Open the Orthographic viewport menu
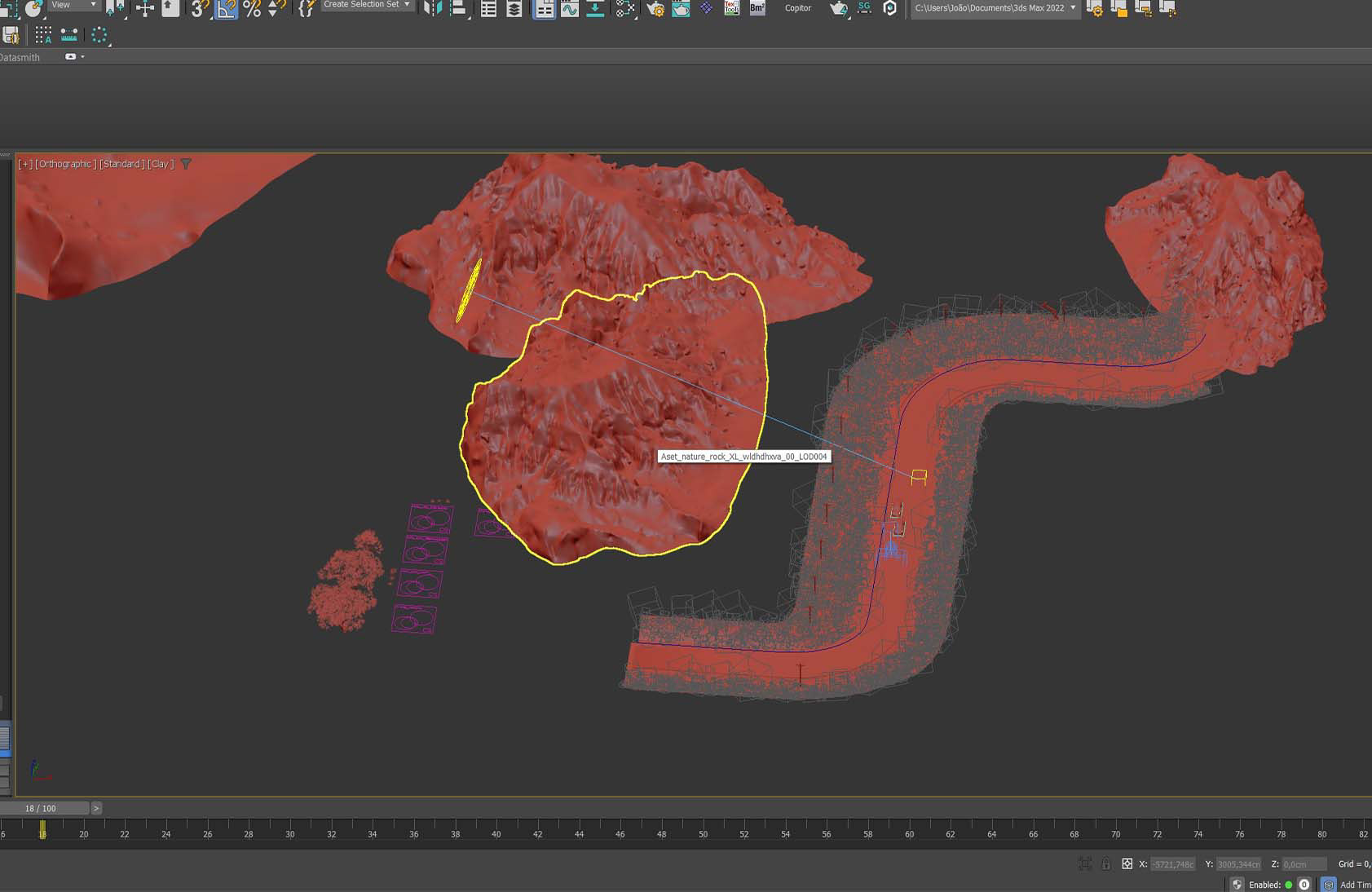1372x892 pixels. [65, 164]
